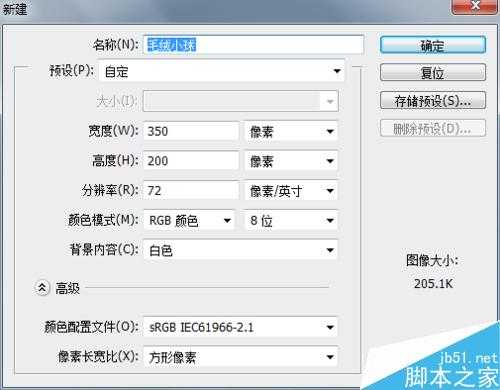Collapse the 高级 advanced section
The width and height of the screenshot is (500, 390).
pyautogui.click(x=42, y=288)
